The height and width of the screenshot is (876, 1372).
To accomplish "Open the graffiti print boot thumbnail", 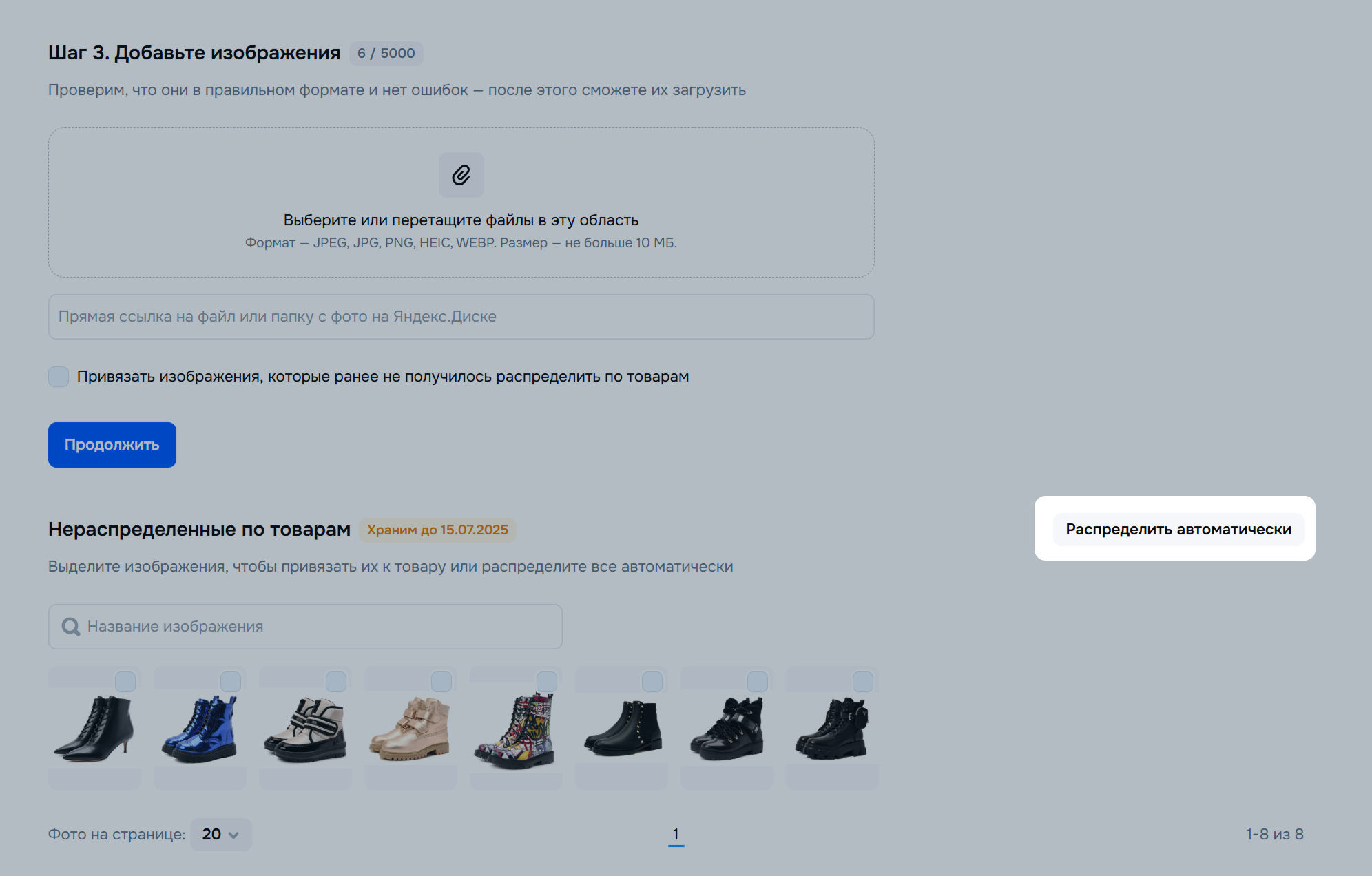I will (x=516, y=729).
